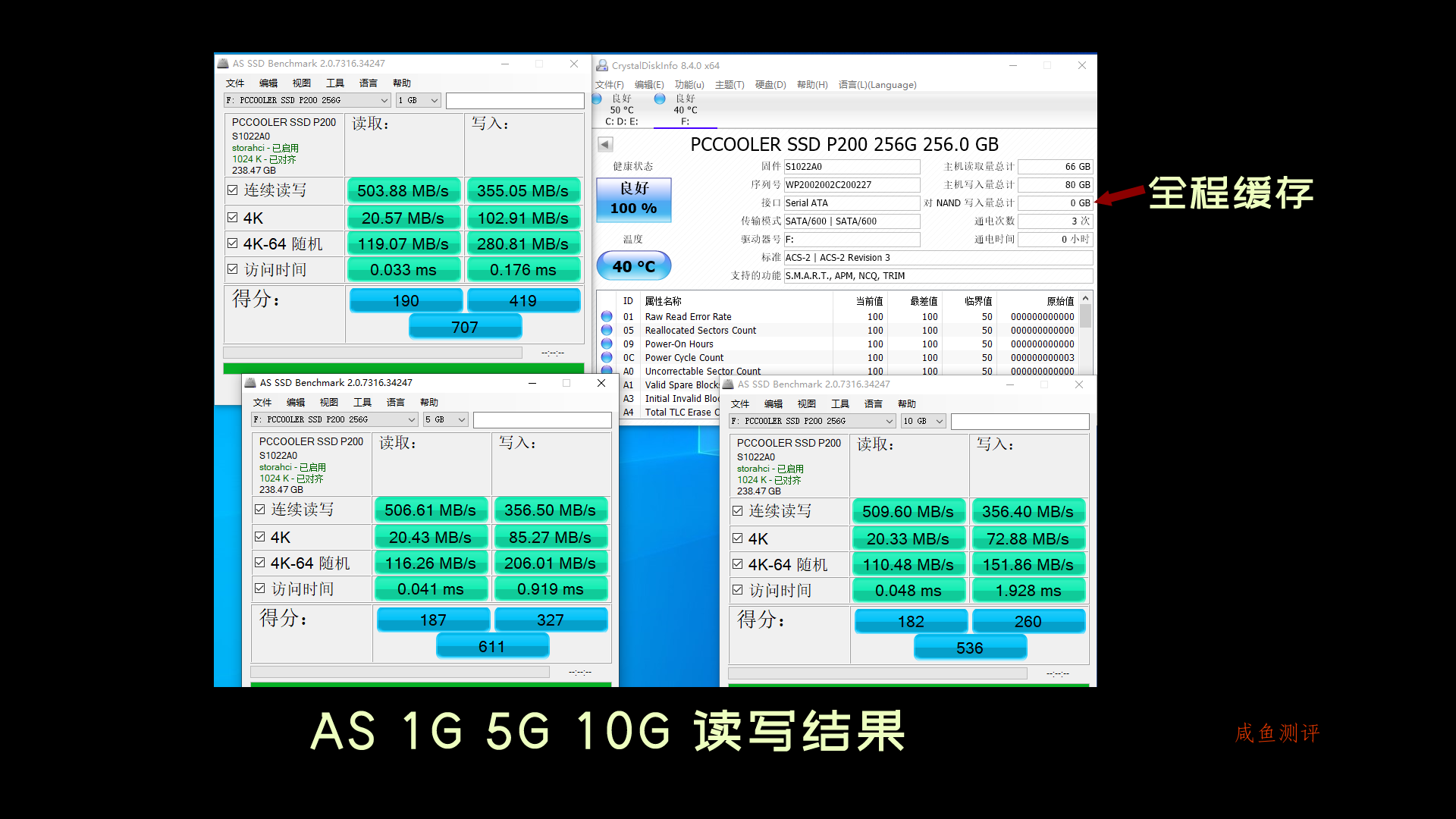Click the text box beside the 10 GB dropdown
1456x819 pixels.
(x=1020, y=422)
